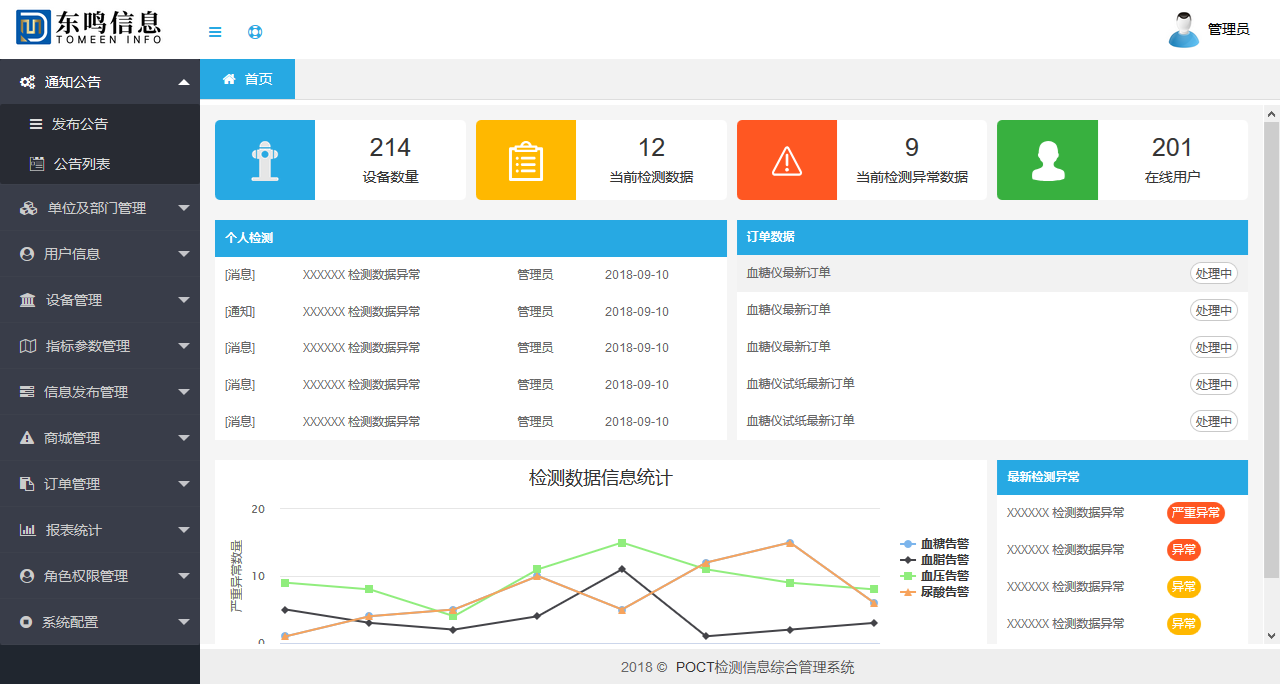Click the yellow clipboard 当前检测数据 icon
1280x684 pixels.
[x=526, y=160]
